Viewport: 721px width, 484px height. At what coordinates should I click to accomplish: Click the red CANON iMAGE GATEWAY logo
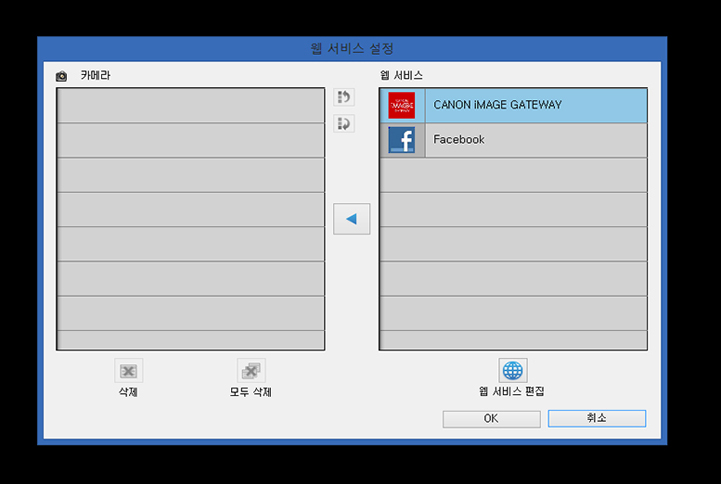click(x=402, y=105)
